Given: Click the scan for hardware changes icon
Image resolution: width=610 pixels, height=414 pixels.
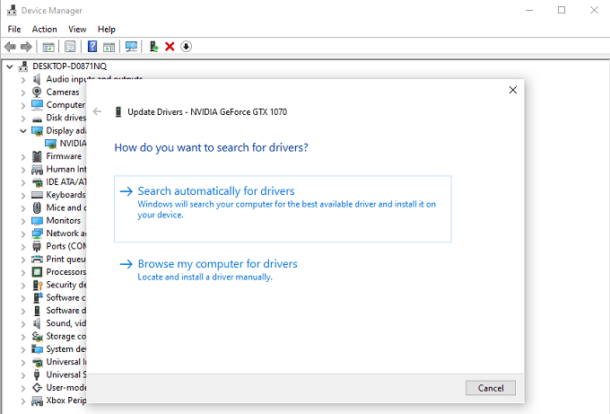Looking at the screenshot, I should pos(131,47).
